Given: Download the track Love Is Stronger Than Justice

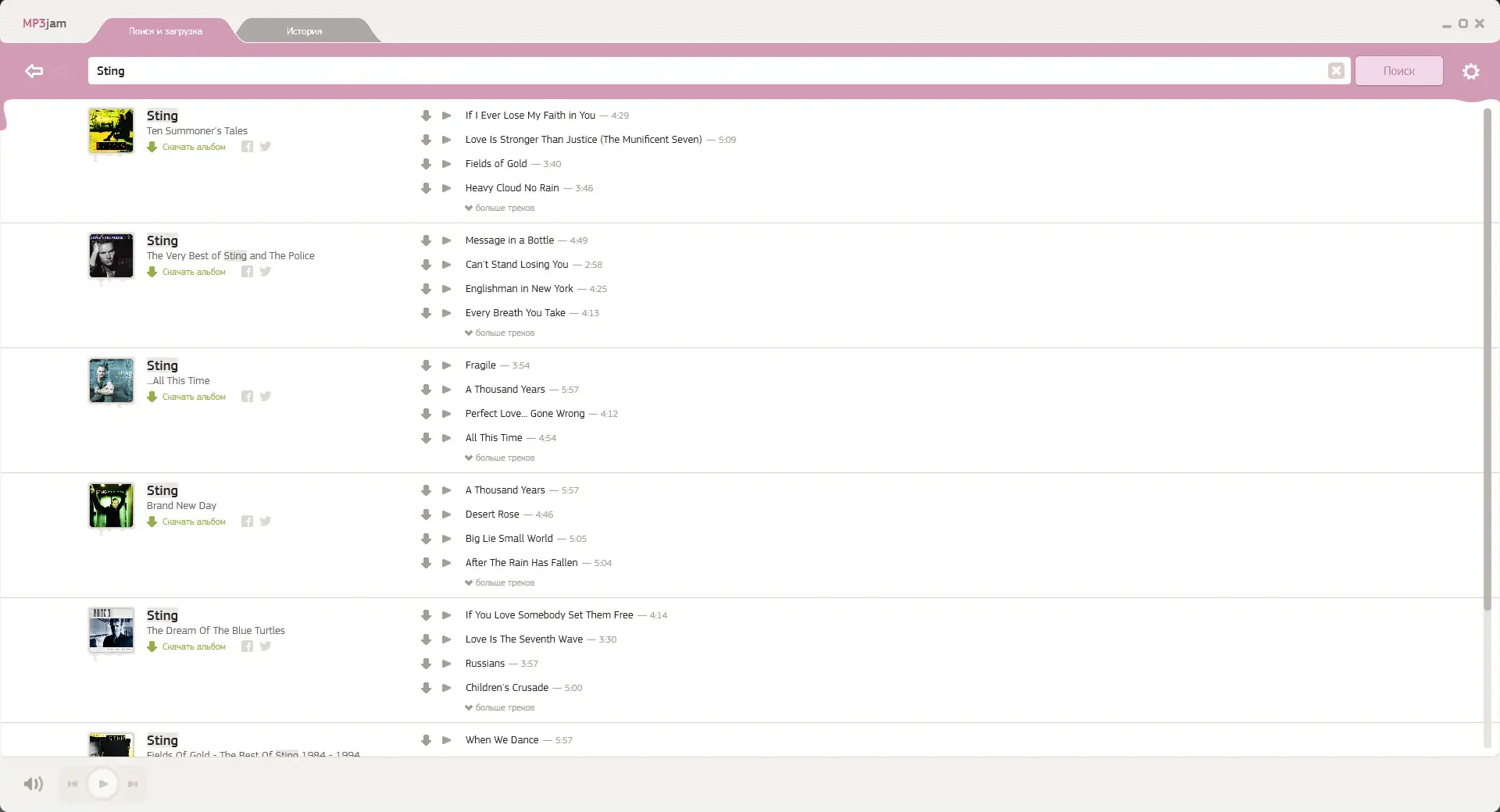Looking at the screenshot, I should [426, 140].
